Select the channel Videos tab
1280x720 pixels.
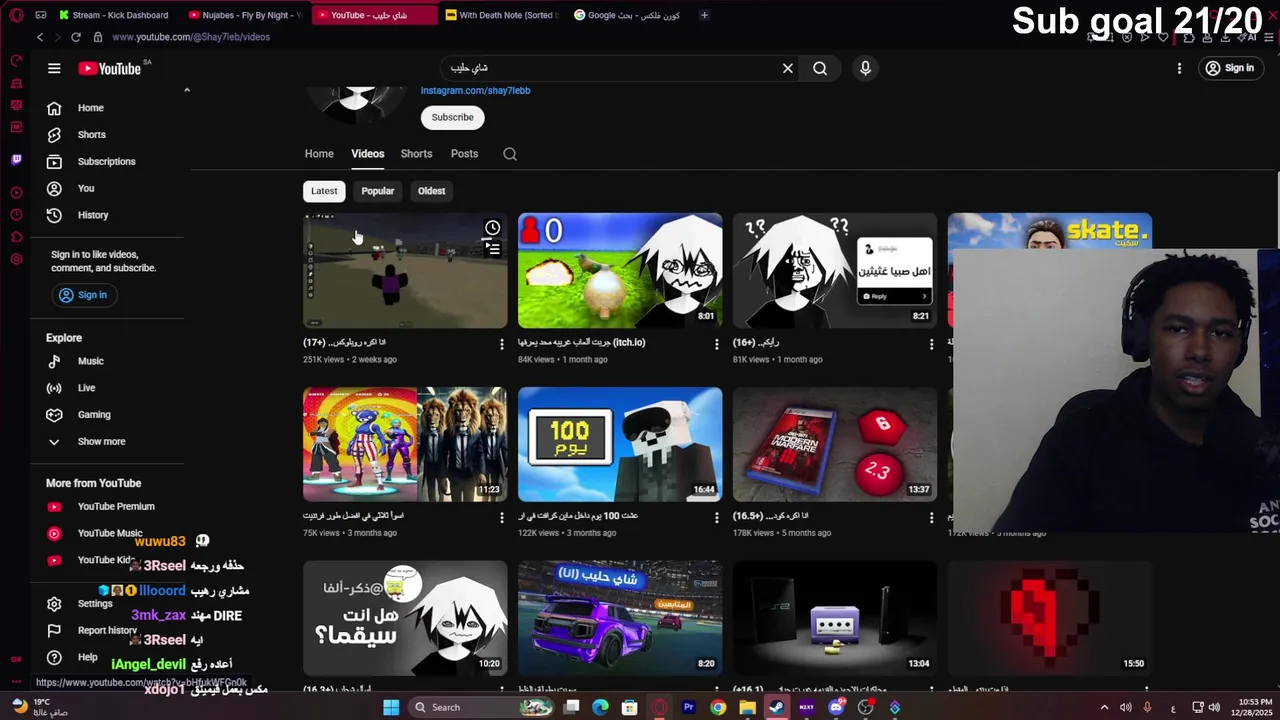click(x=367, y=154)
